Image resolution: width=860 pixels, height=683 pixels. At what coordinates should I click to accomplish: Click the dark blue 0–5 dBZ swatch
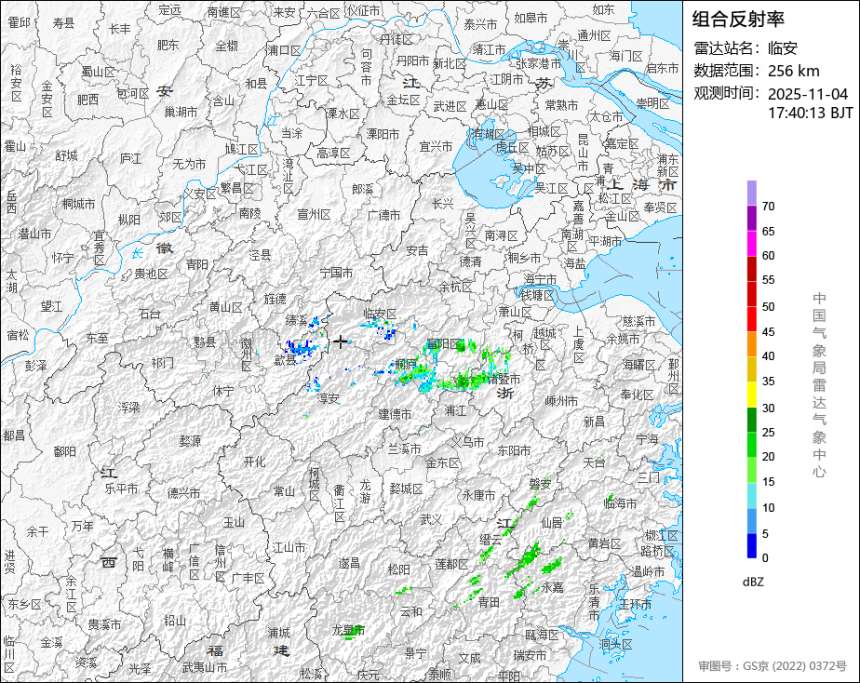pyautogui.click(x=751, y=546)
